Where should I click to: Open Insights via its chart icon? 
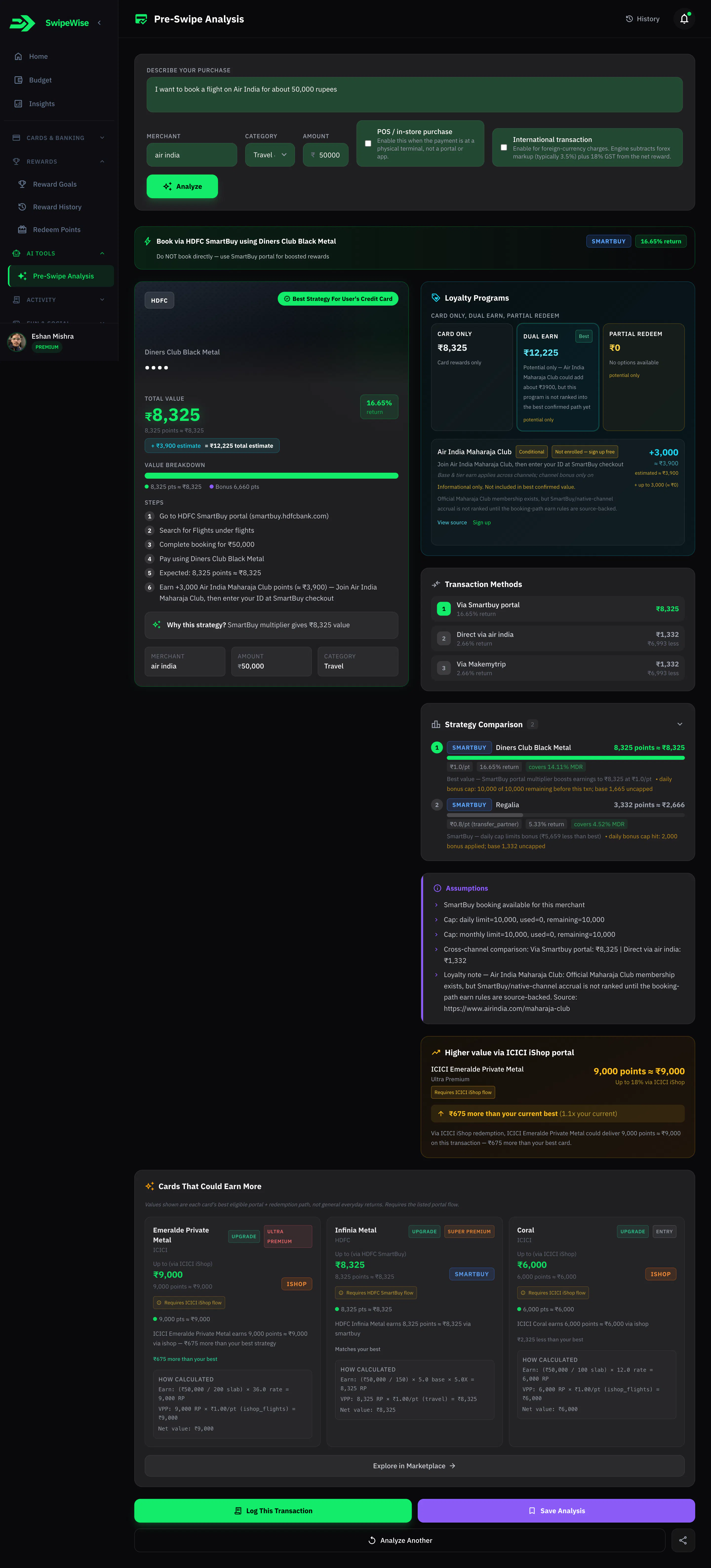pyautogui.click(x=18, y=104)
